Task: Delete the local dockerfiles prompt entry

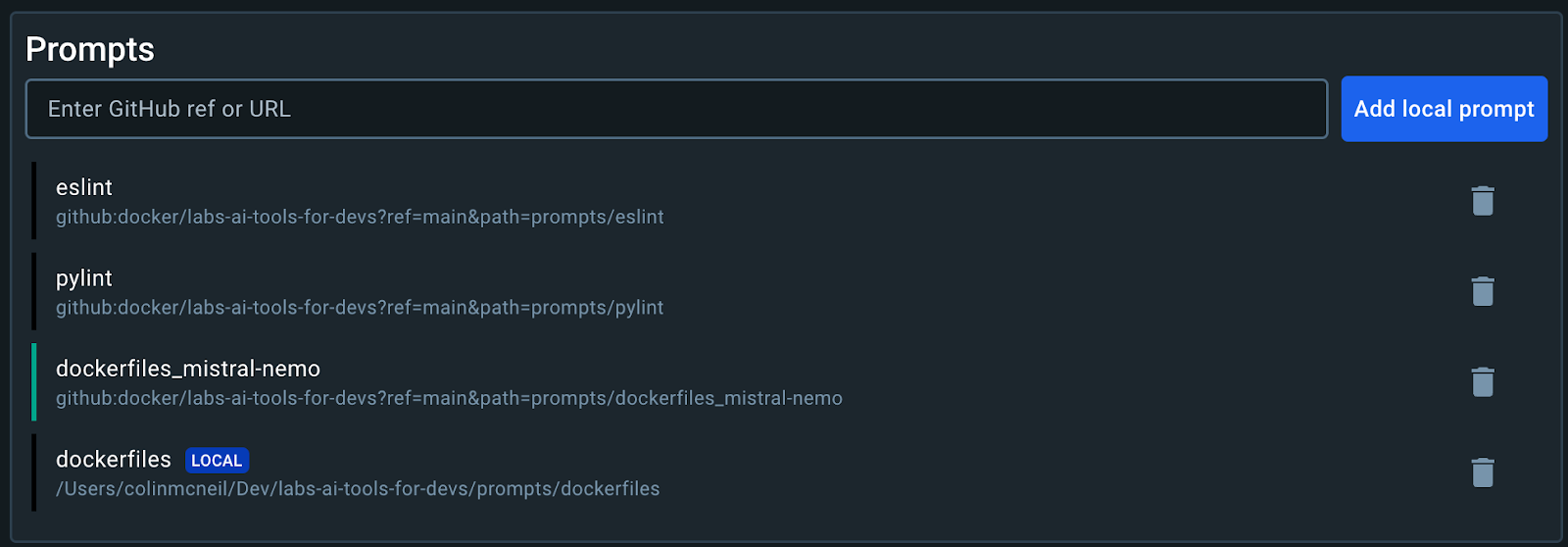Action: pos(1482,472)
